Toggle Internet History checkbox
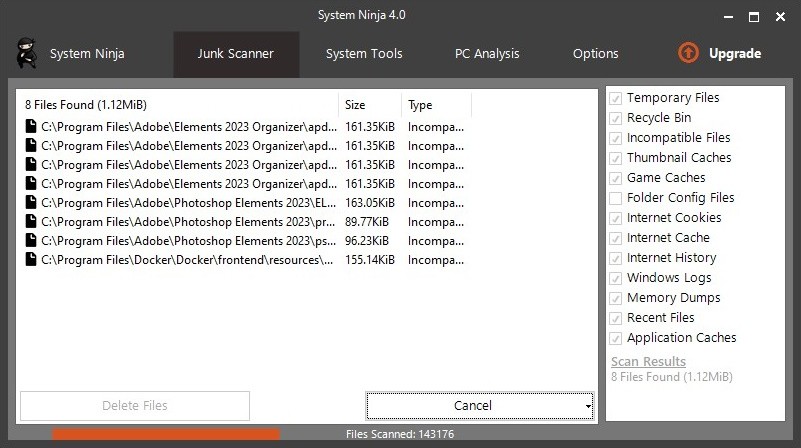The image size is (801, 448). 616,258
